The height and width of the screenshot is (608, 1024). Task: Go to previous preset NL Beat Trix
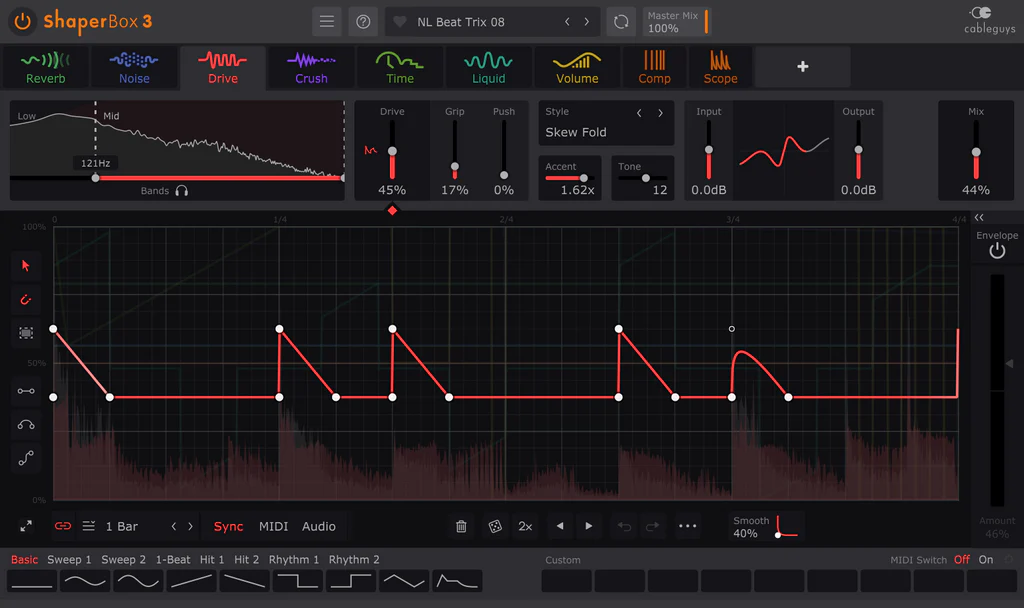(x=567, y=22)
